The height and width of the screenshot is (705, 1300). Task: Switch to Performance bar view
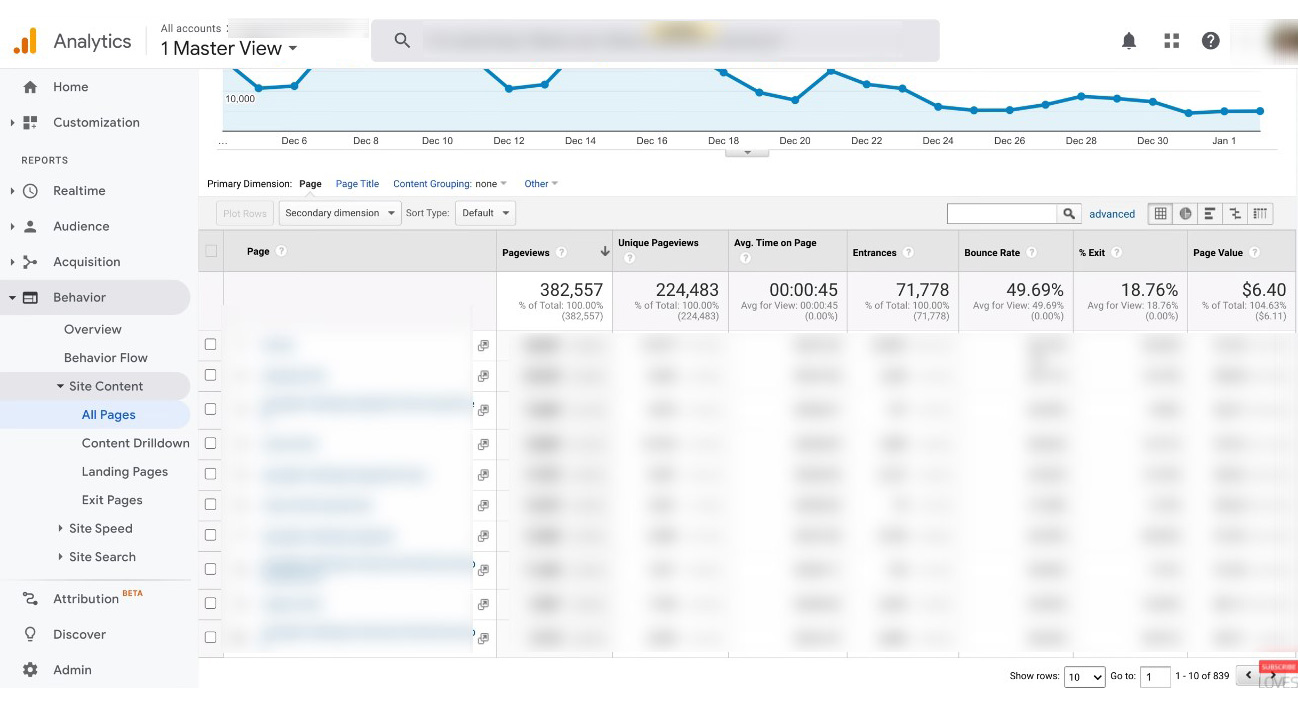tap(1210, 214)
